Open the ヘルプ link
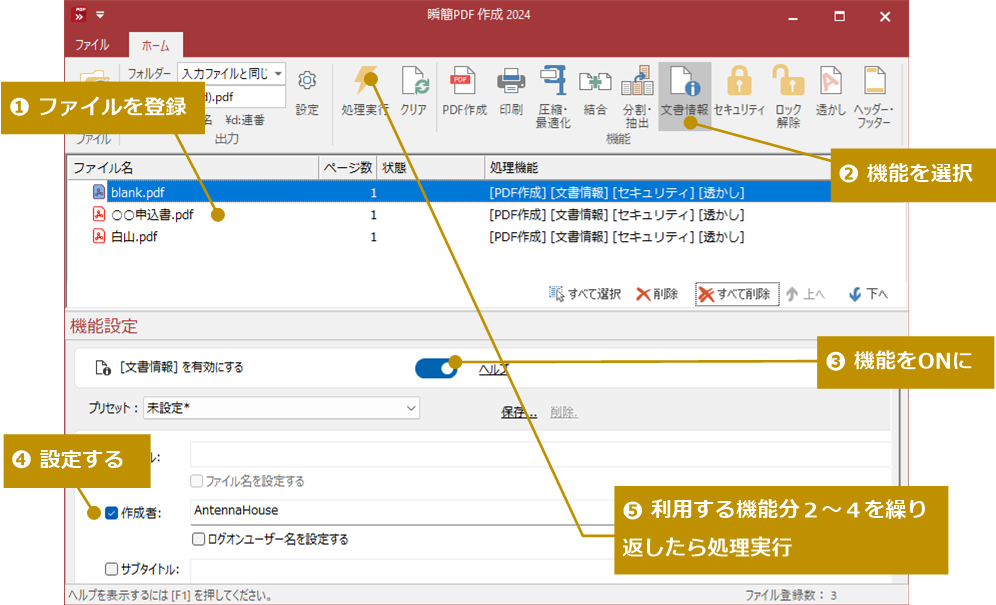The image size is (996, 605). 492,368
